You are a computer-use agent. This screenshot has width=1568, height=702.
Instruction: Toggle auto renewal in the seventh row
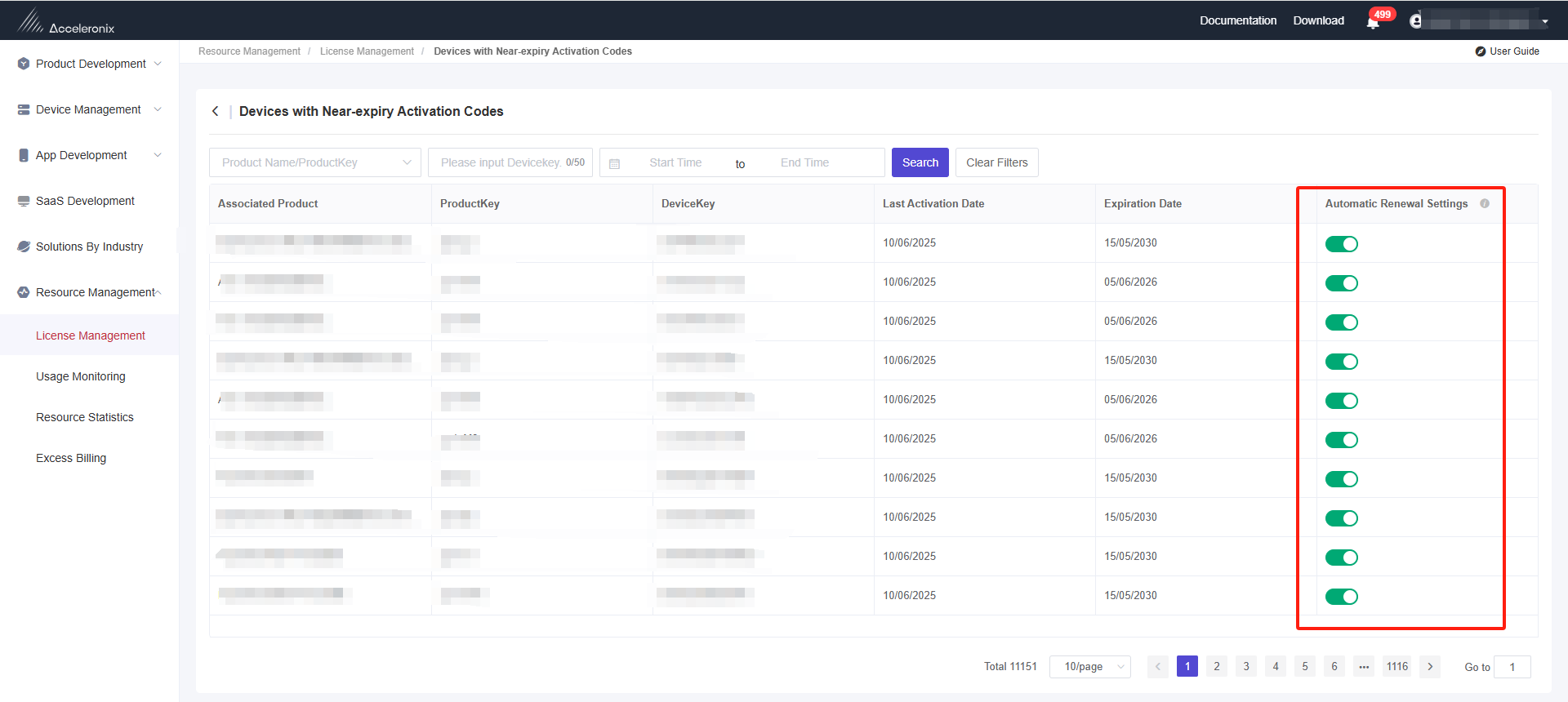[x=1341, y=479]
